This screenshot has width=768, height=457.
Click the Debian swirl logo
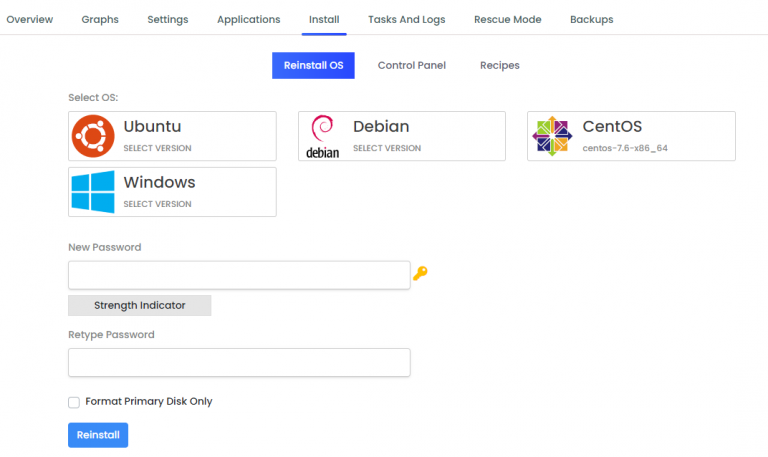point(322,136)
